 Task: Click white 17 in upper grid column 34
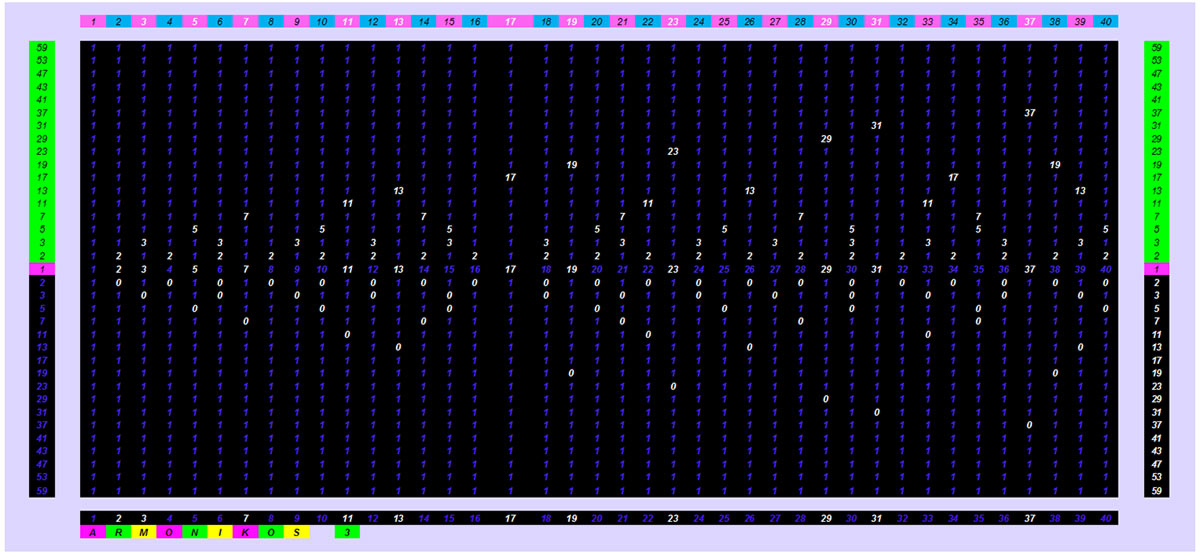953,177
